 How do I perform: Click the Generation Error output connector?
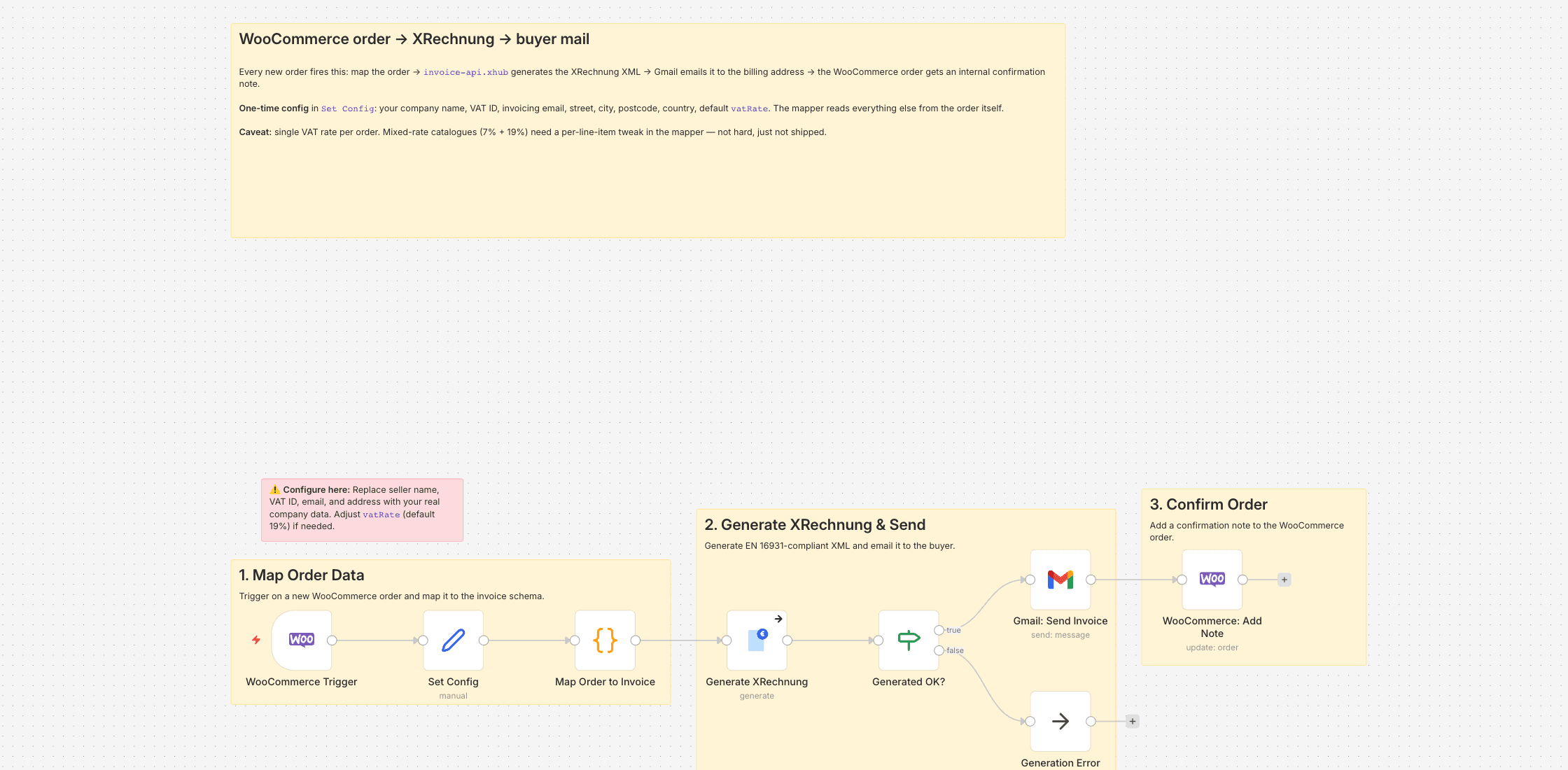pyautogui.click(x=1091, y=721)
